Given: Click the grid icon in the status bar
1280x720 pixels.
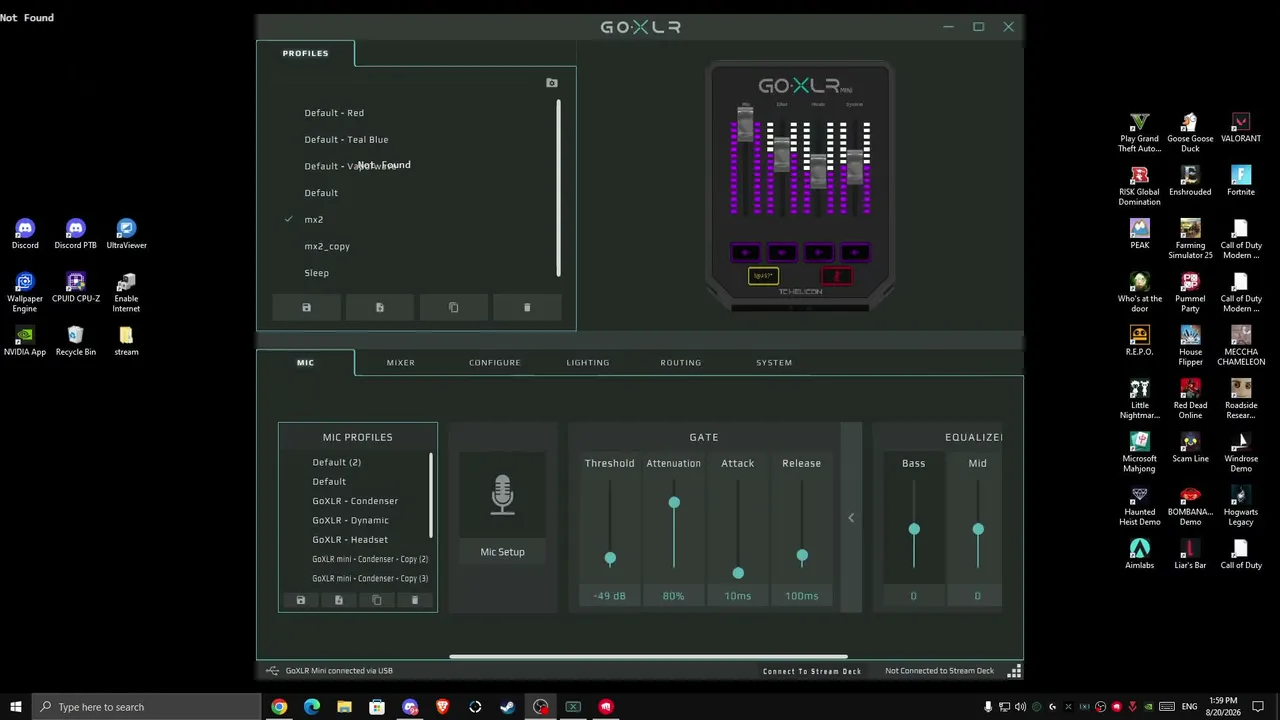Looking at the screenshot, I should pos(1014,671).
